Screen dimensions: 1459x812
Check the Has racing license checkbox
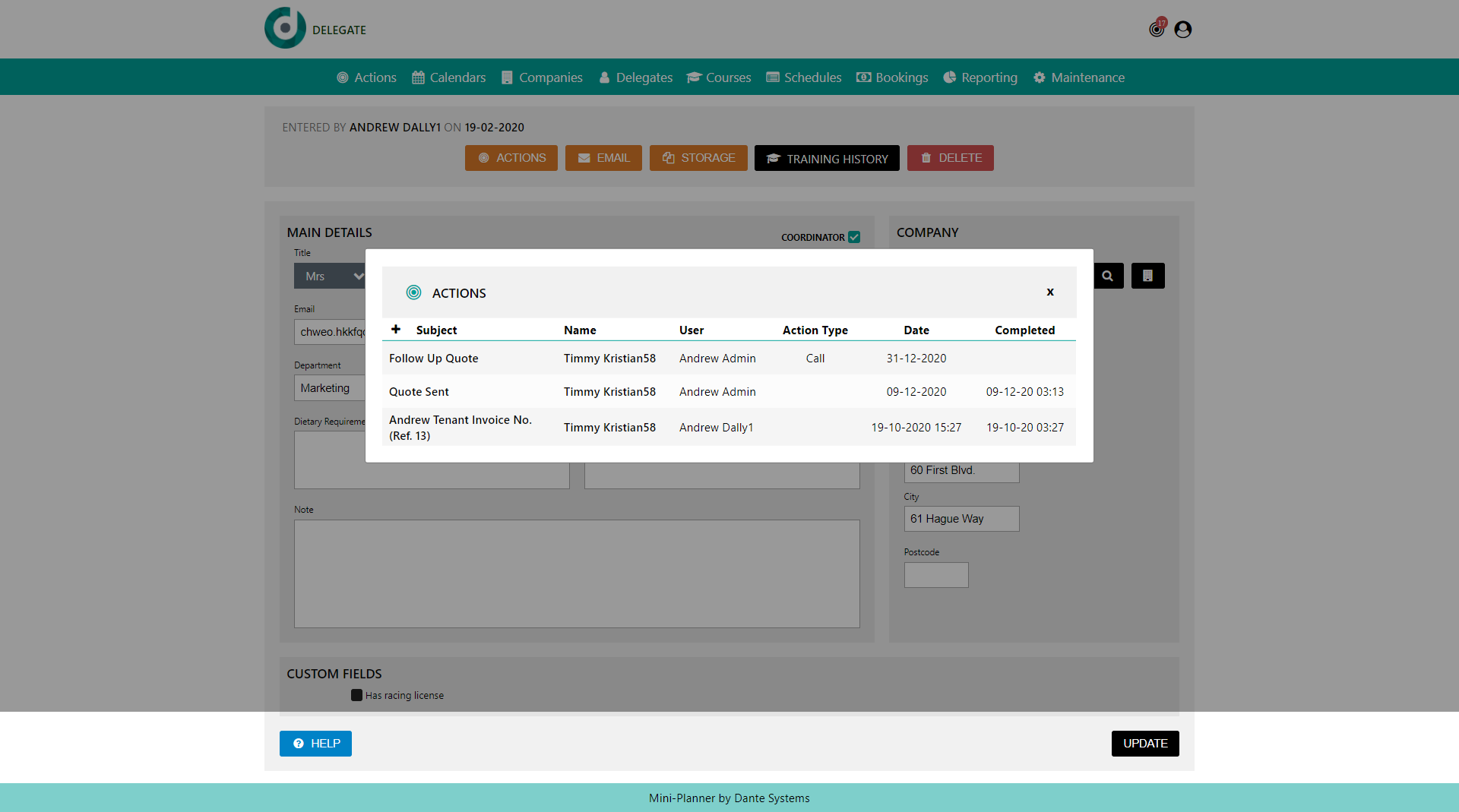pos(356,695)
